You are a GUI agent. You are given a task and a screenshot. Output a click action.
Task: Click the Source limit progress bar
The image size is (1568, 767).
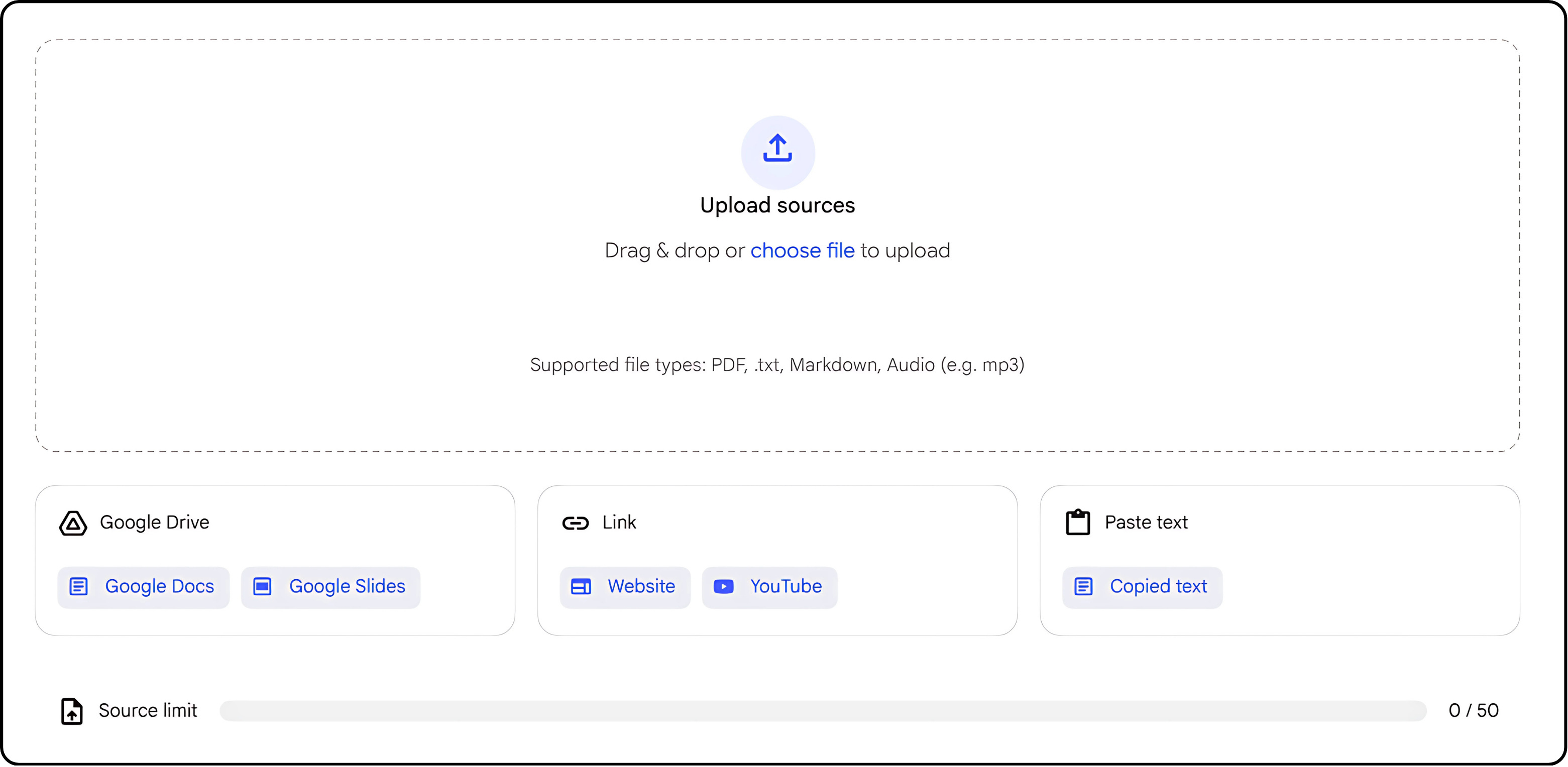coord(823,710)
